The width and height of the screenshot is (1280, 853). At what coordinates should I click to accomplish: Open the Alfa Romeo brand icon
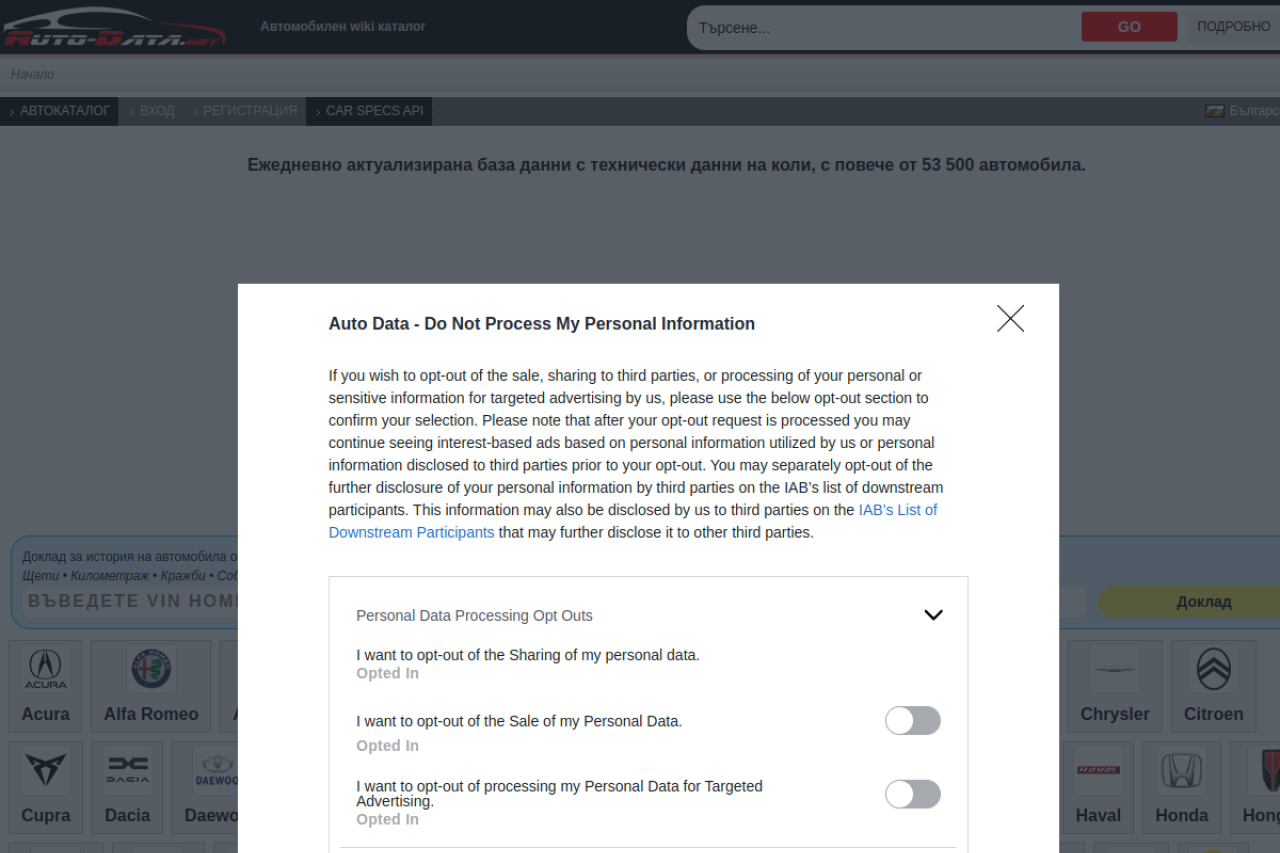(x=151, y=669)
